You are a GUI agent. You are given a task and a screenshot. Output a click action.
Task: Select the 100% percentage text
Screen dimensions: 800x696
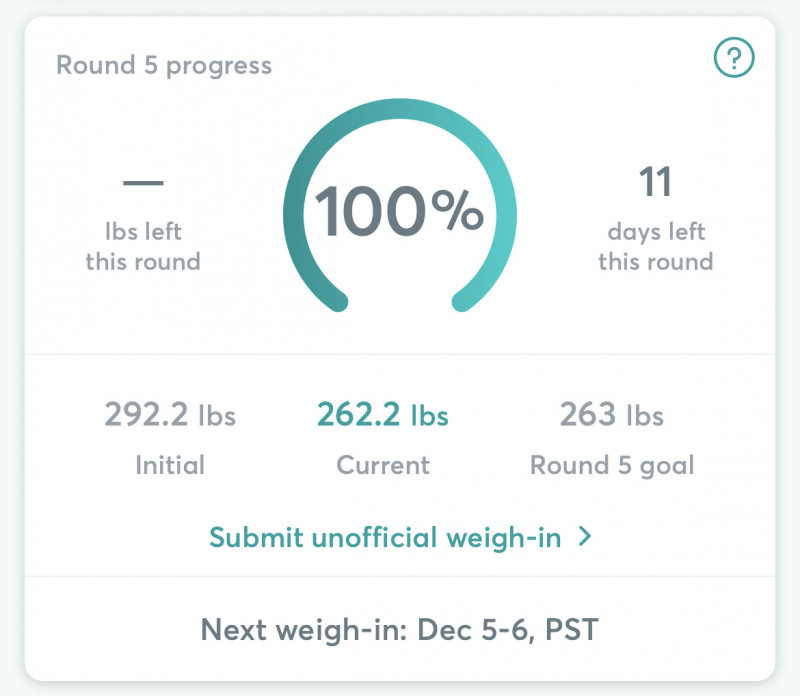click(x=399, y=211)
